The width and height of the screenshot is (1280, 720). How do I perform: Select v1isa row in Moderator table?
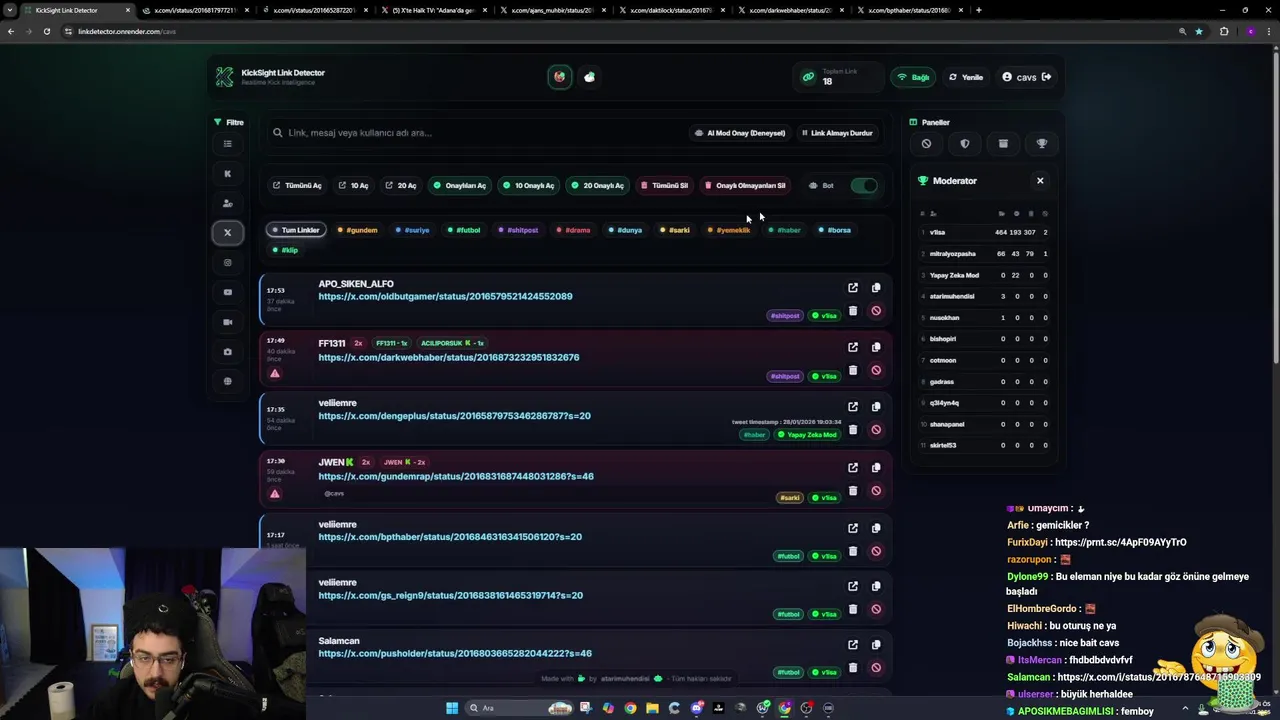[984, 233]
